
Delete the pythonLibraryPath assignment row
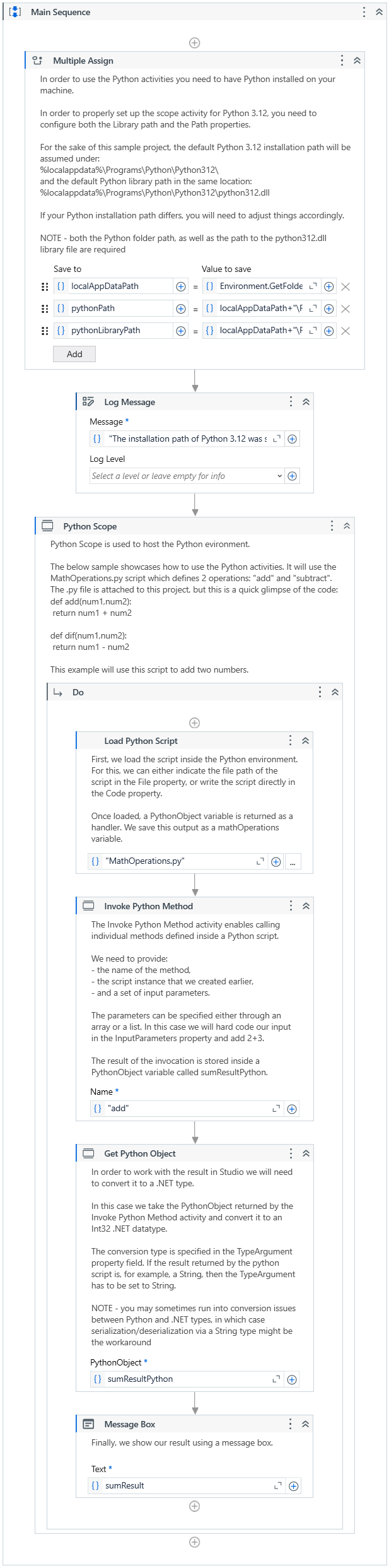[x=345, y=331]
